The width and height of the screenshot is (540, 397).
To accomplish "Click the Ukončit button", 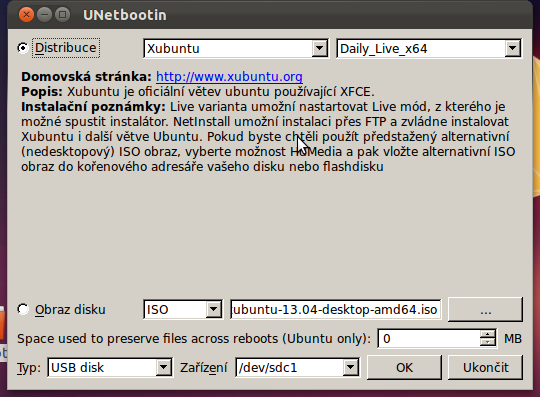I will pyautogui.click(x=485, y=368).
